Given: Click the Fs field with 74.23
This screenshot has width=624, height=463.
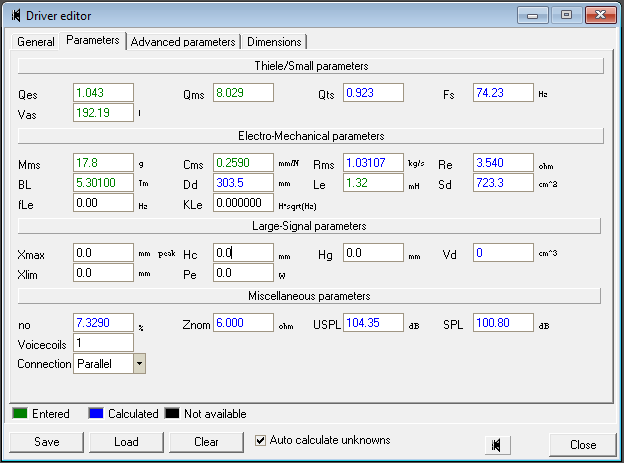Looking at the screenshot, I should 503,93.
